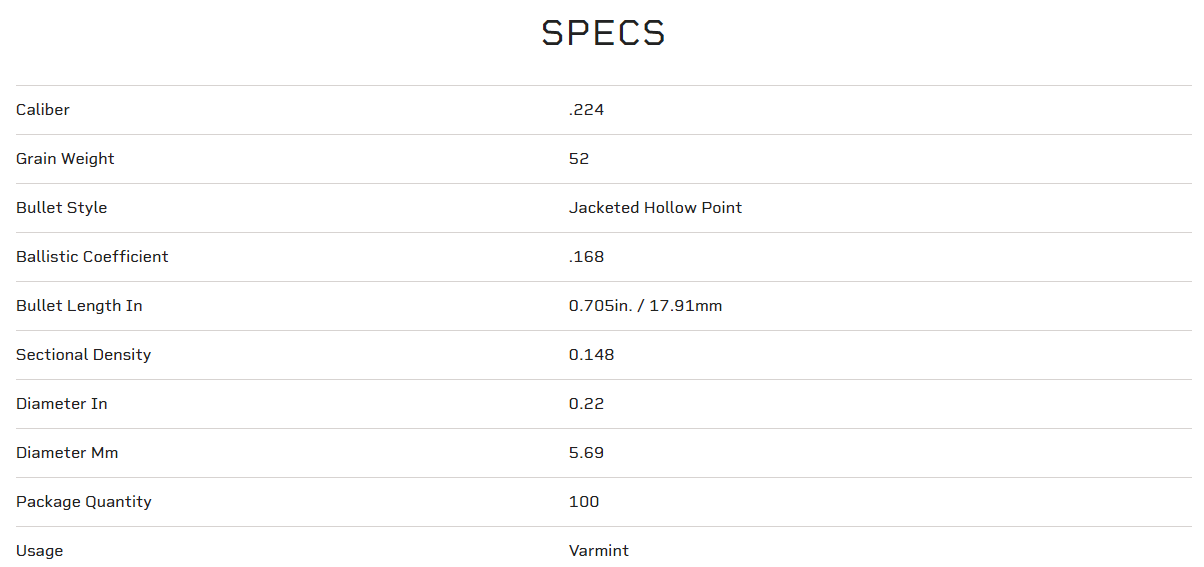Select the 5.69 diameter value
Image resolution: width=1204 pixels, height=567 pixels.
click(586, 453)
